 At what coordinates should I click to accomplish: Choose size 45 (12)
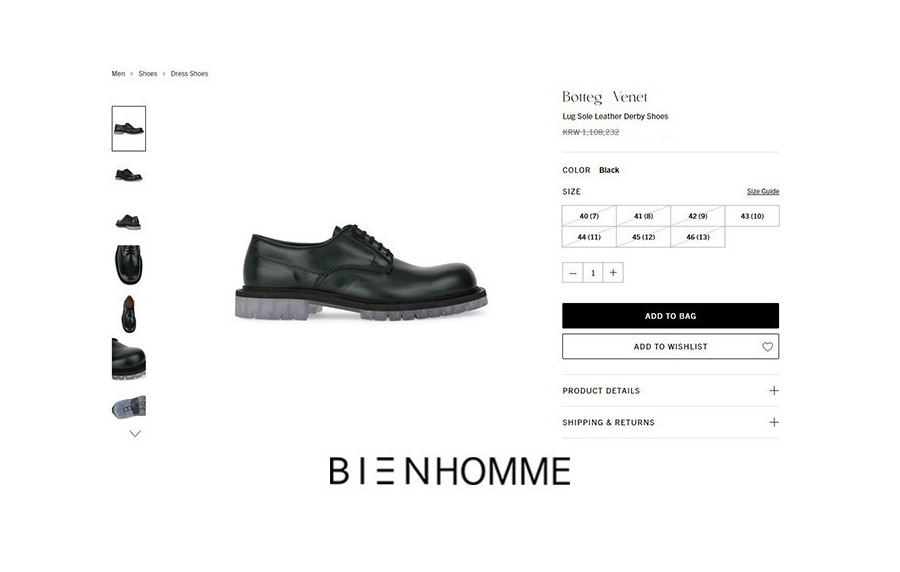[x=643, y=237]
